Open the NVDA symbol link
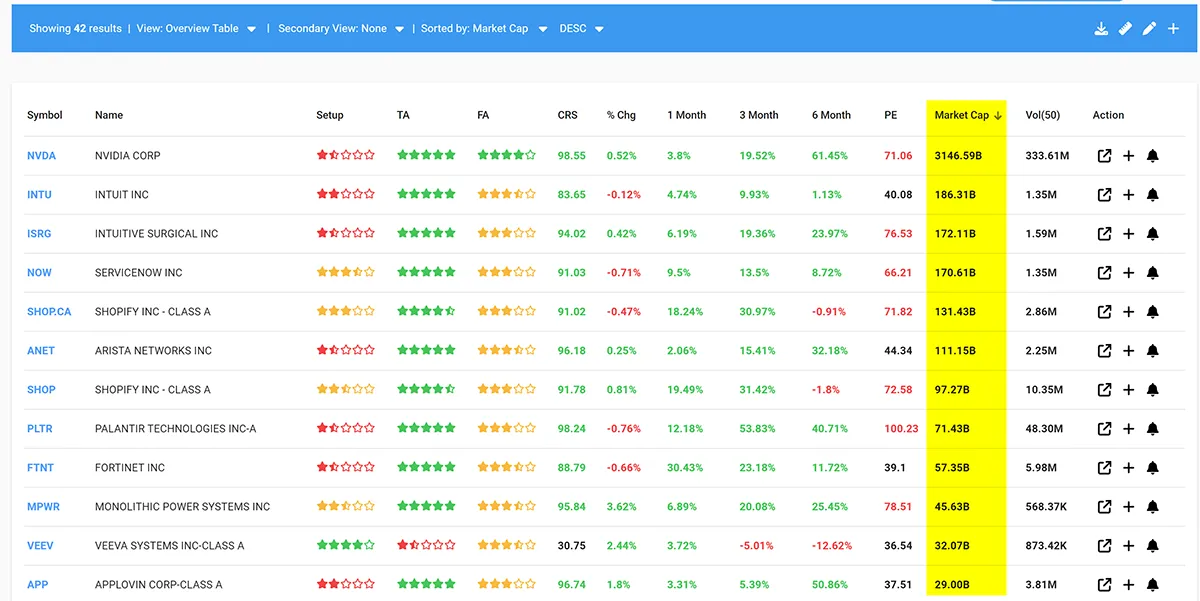1200x601 pixels. pyautogui.click(x=41, y=156)
